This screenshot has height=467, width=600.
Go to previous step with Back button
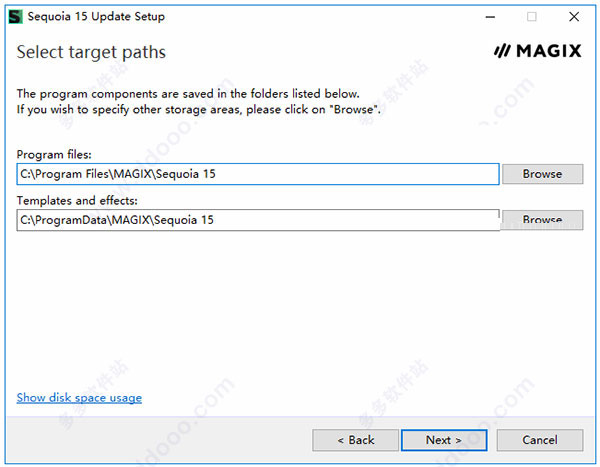click(x=355, y=440)
